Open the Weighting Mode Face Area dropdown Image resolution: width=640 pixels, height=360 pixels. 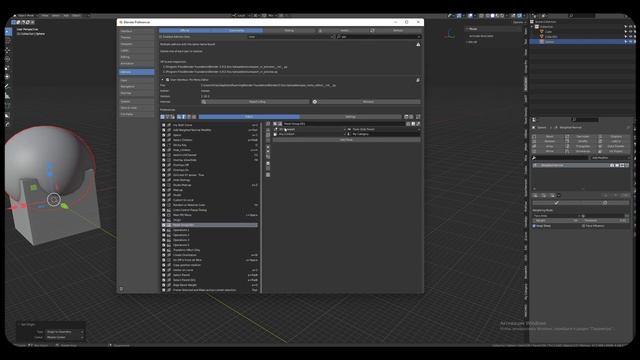coord(557,216)
